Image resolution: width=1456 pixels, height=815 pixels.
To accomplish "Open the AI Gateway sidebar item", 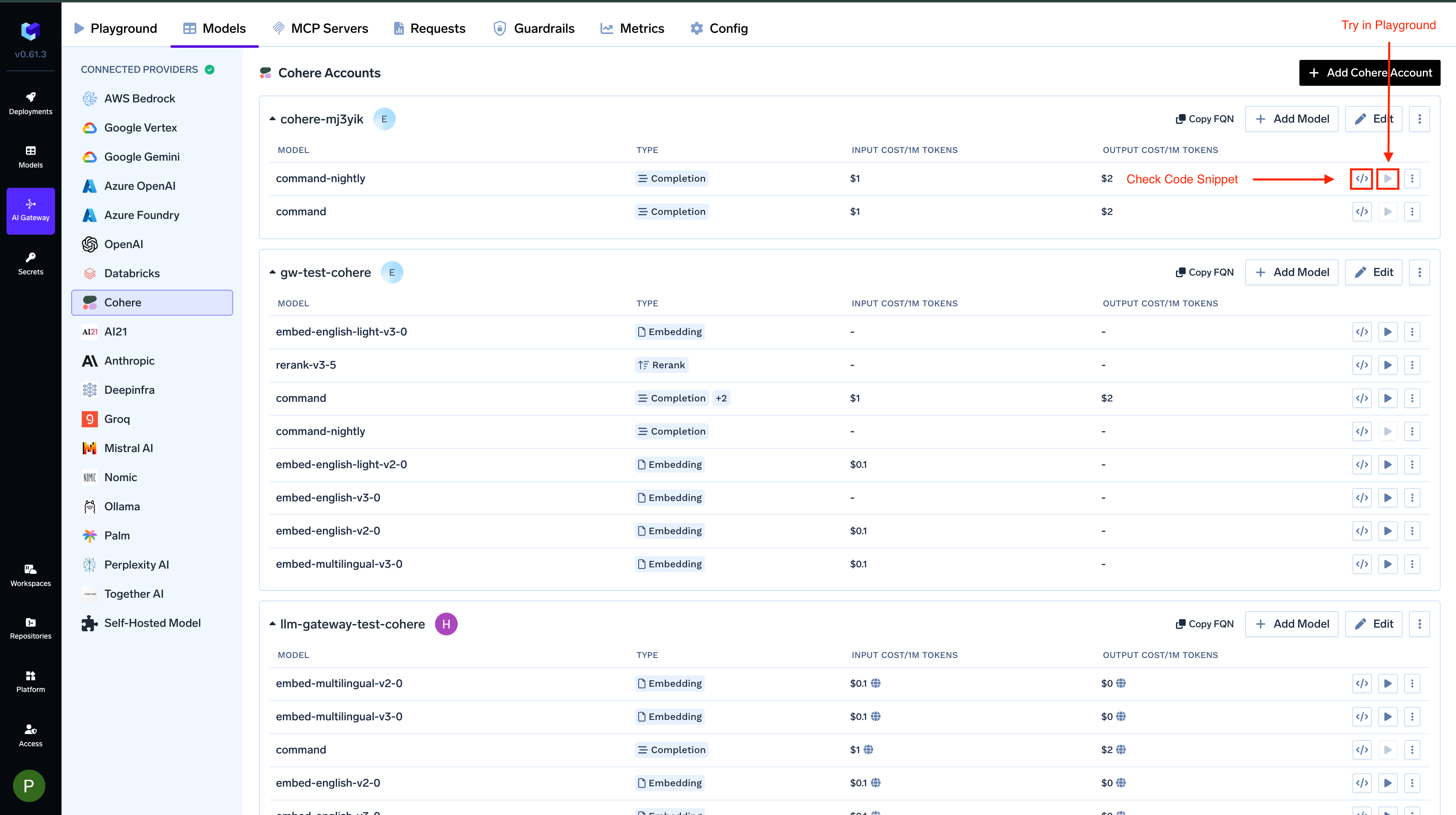I will click(30, 211).
